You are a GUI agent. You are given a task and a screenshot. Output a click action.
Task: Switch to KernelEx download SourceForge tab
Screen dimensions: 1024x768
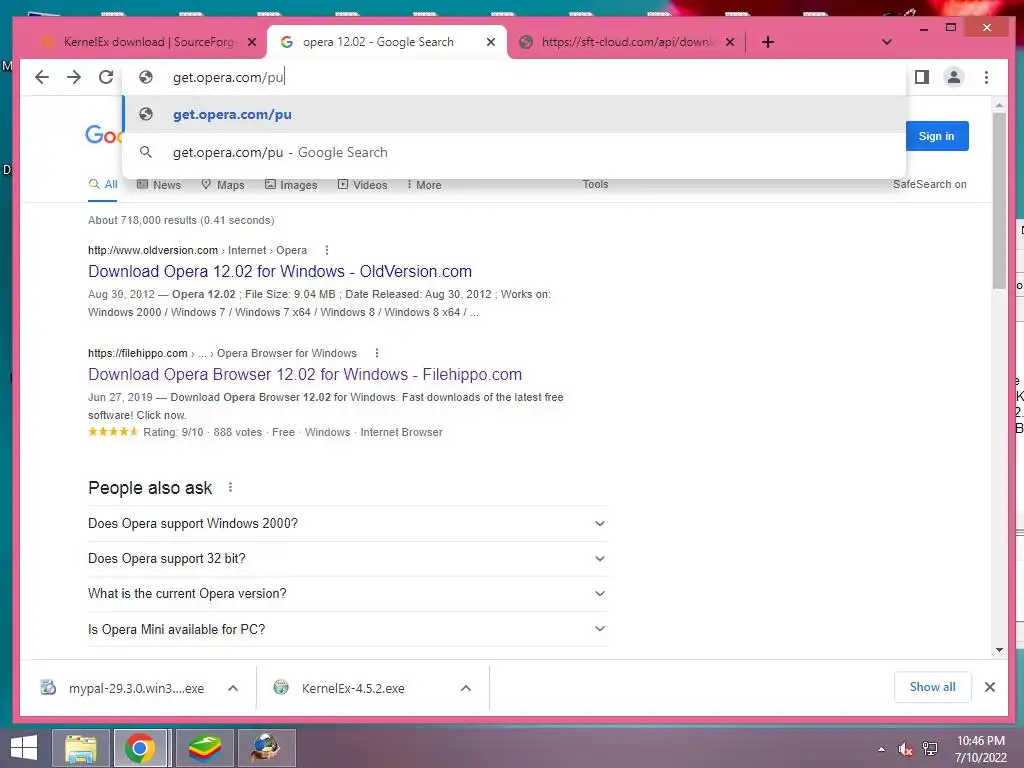(x=148, y=42)
